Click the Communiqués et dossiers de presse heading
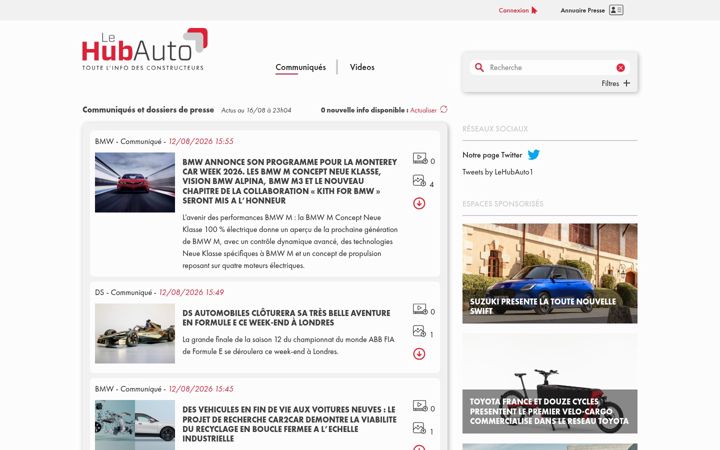 148,110
